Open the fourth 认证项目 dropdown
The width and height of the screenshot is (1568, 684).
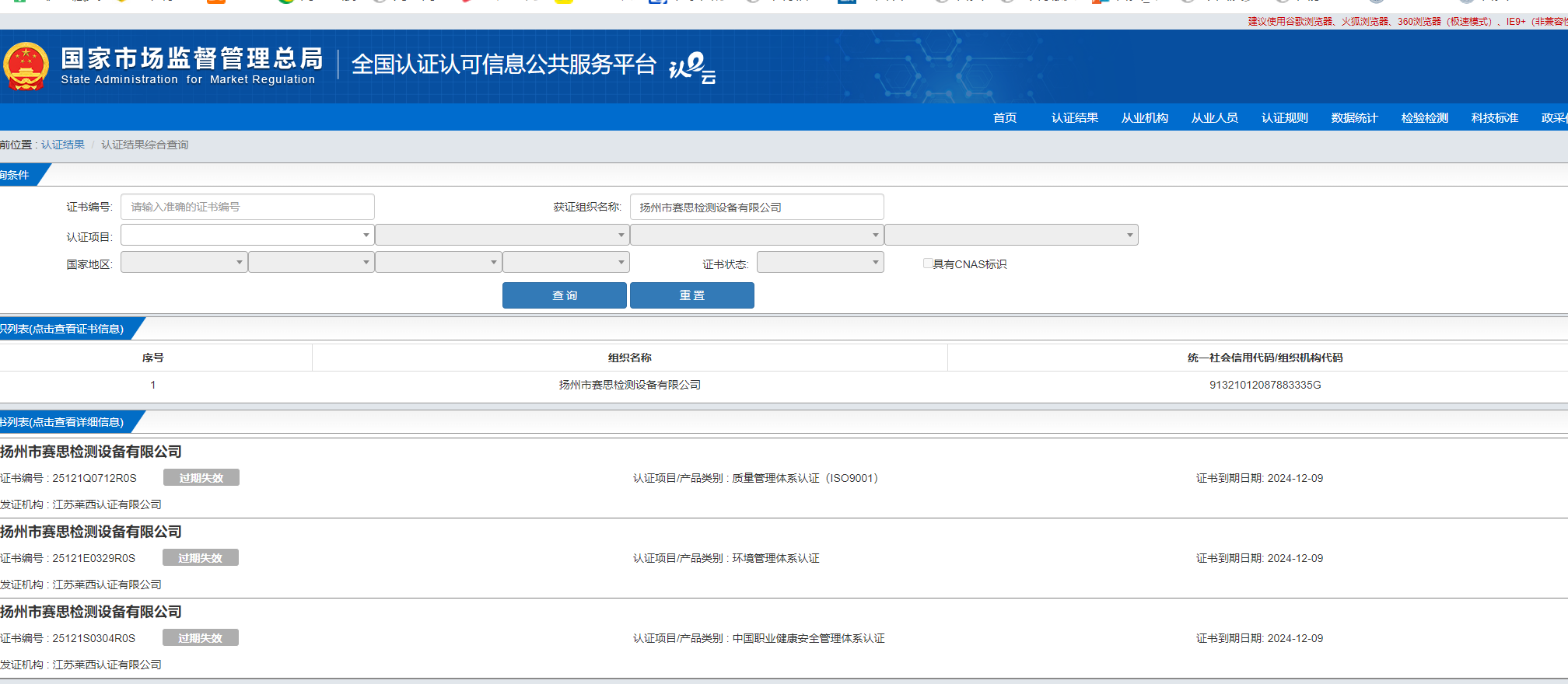coord(1011,235)
